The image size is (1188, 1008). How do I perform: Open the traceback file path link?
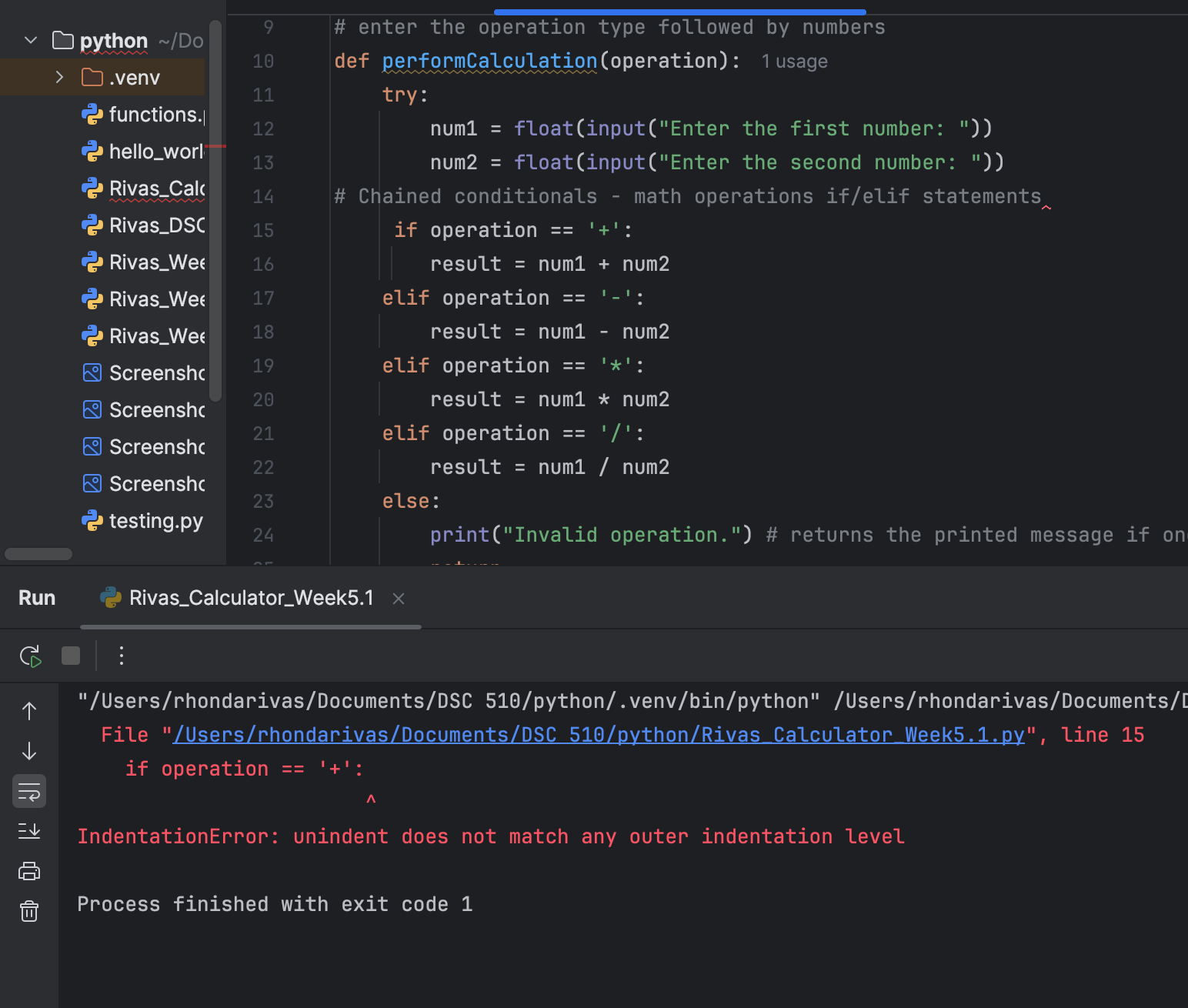(x=600, y=734)
